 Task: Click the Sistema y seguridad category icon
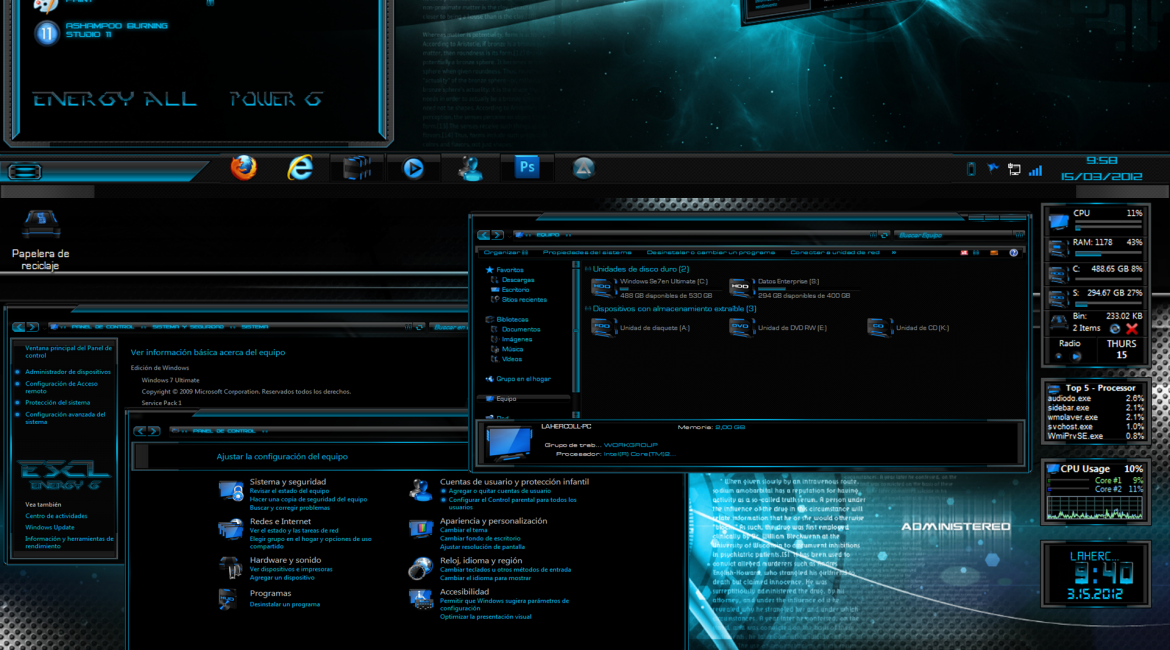click(231, 490)
